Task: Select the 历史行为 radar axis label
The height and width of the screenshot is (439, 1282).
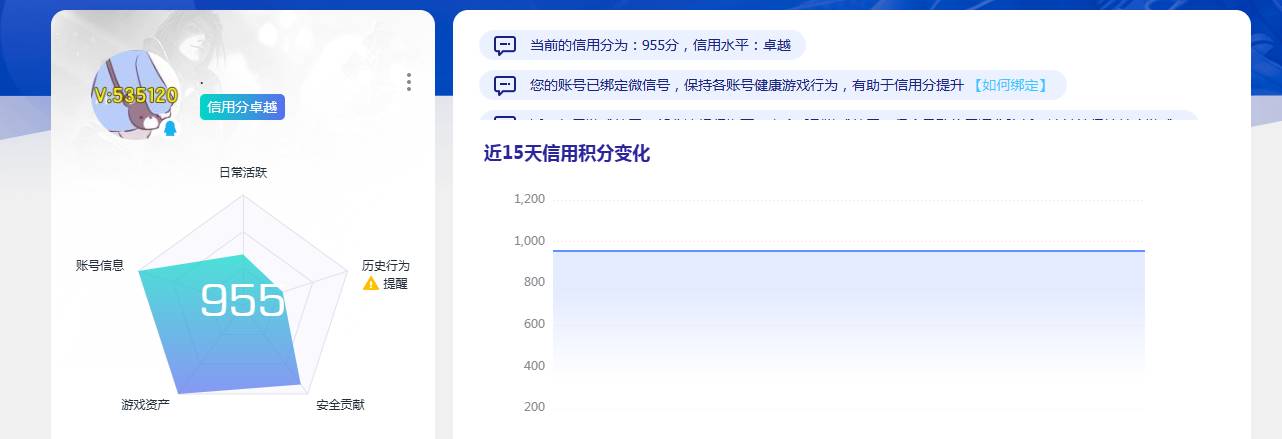Action: pos(385,266)
